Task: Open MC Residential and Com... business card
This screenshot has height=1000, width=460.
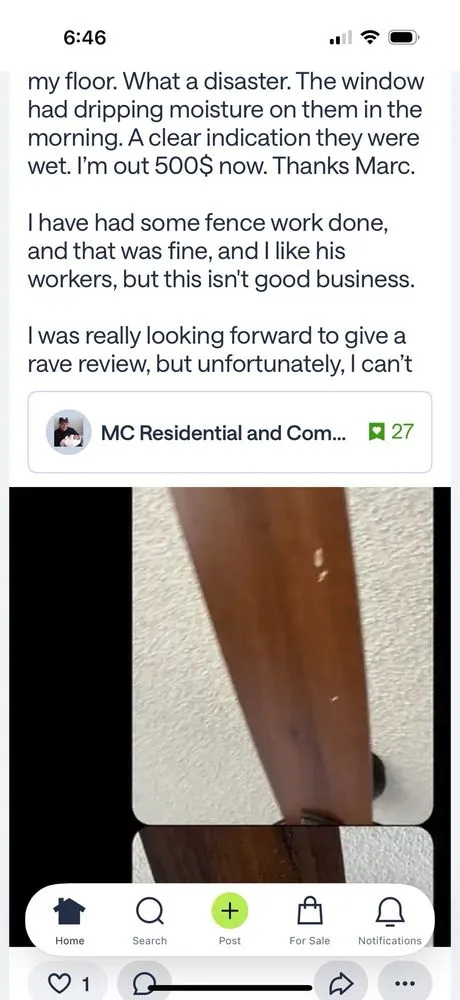Action: pos(230,432)
